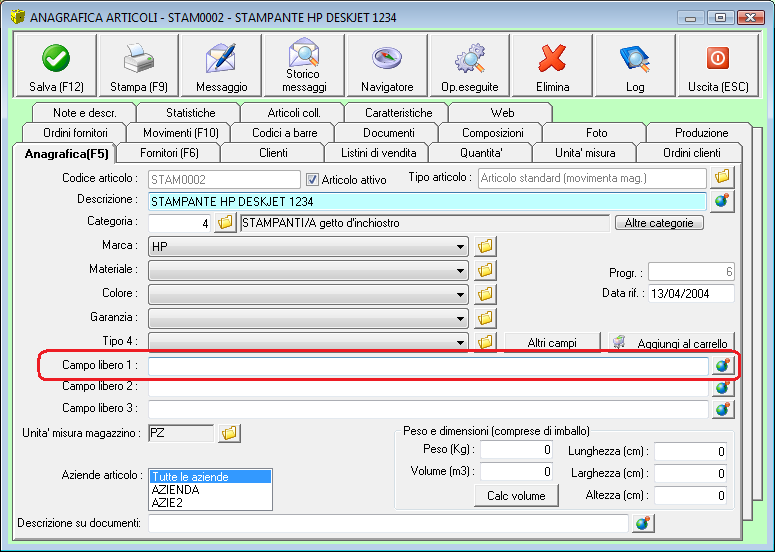The width and height of the screenshot is (775, 552).
Task: Open the Web tab
Action: tap(502, 113)
